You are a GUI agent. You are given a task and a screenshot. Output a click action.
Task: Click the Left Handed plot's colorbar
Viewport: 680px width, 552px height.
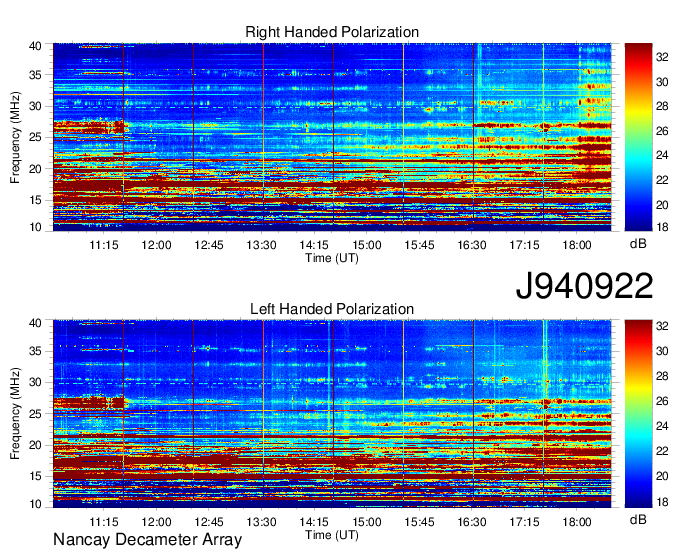click(638, 414)
